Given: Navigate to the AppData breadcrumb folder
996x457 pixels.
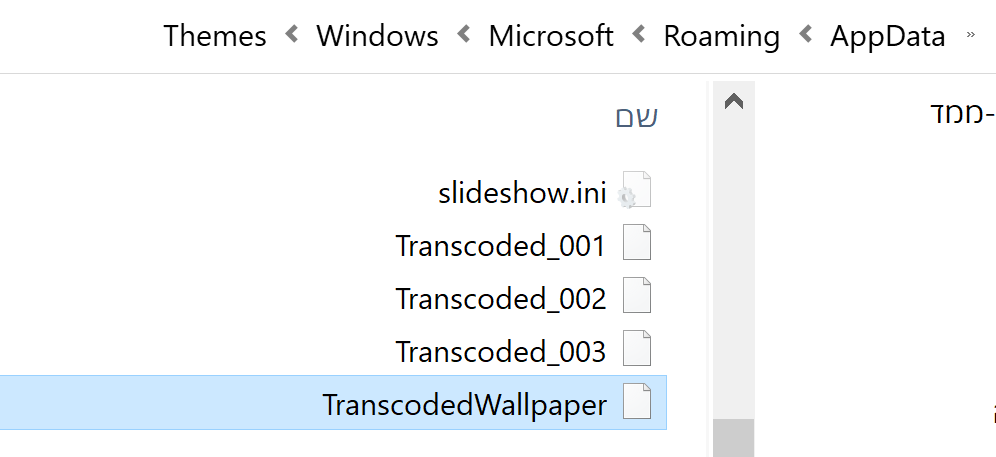Looking at the screenshot, I should click(x=888, y=36).
